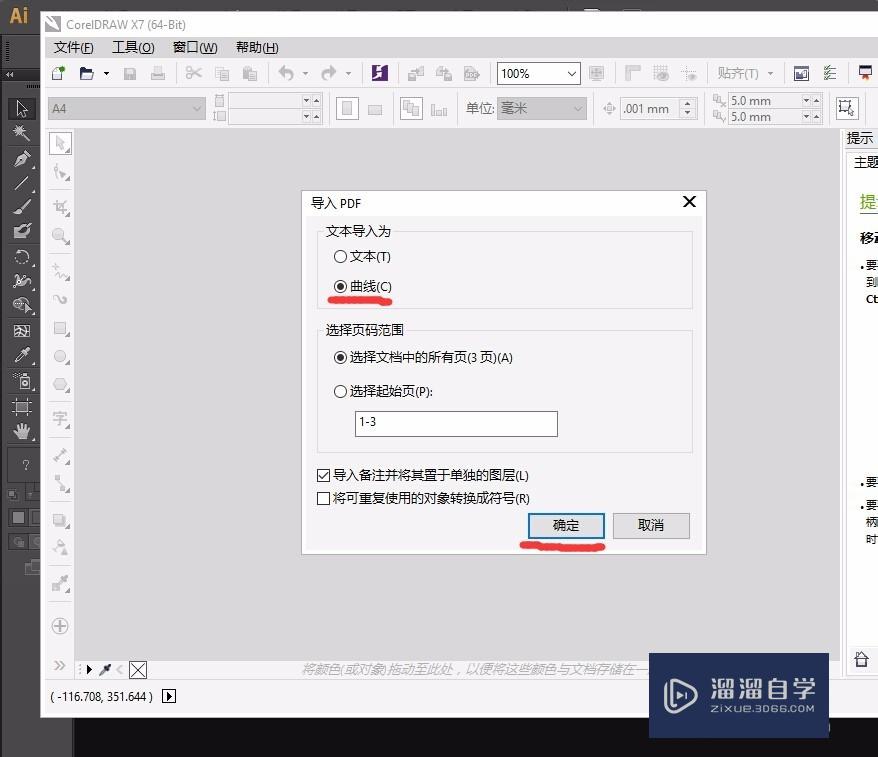Select the CorelDRAW Polygon tool

pyautogui.click(x=60, y=385)
